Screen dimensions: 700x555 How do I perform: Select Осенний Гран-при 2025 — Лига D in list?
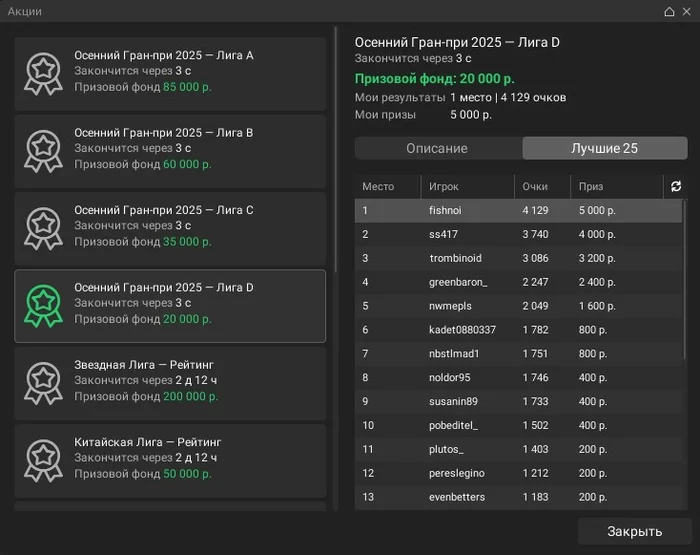170,306
